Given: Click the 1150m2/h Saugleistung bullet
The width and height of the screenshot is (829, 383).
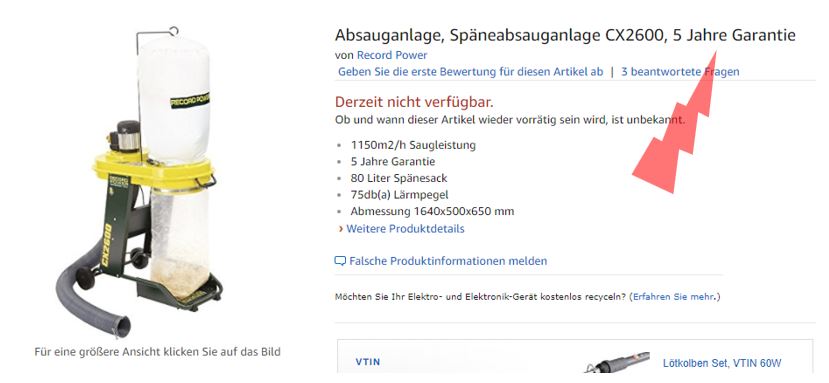Looking at the screenshot, I should click(413, 145).
